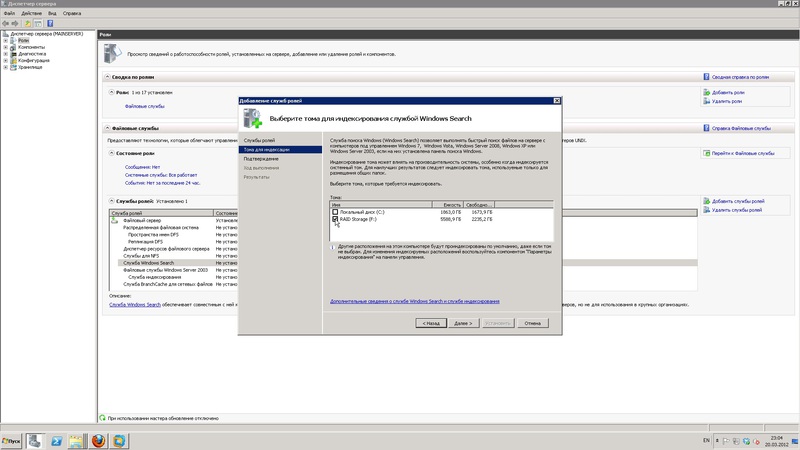Collapse the Сводка по ролям section
The width and height of the screenshot is (800, 450).
(x=107, y=77)
